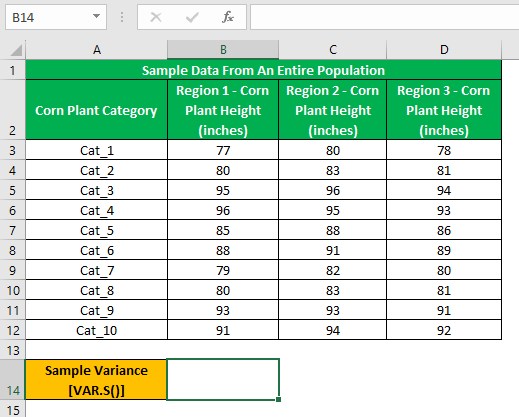Select the Sample Variance [VAR.S()] label cell
The height and width of the screenshot is (417, 519).
coord(96,380)
